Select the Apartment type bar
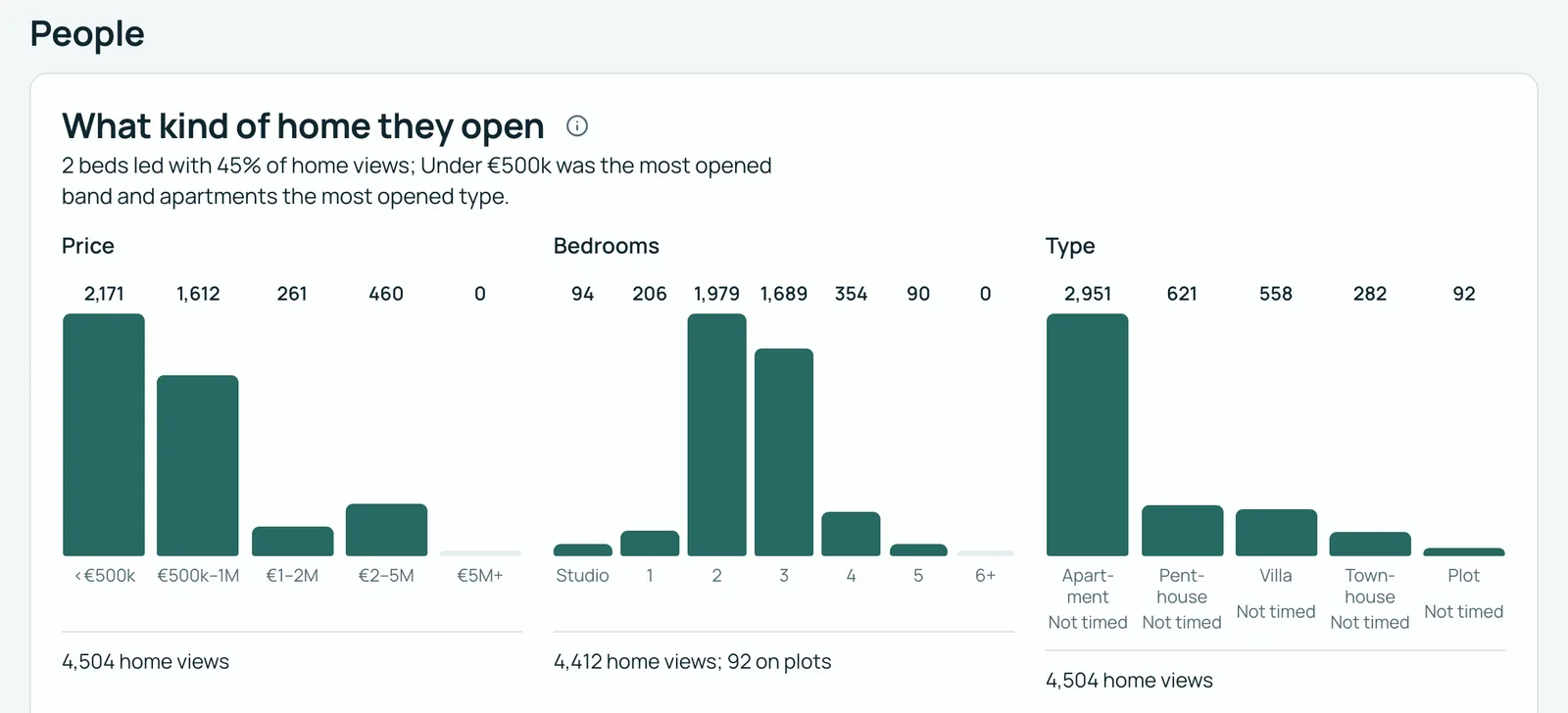 click(x=1088, y=435)
